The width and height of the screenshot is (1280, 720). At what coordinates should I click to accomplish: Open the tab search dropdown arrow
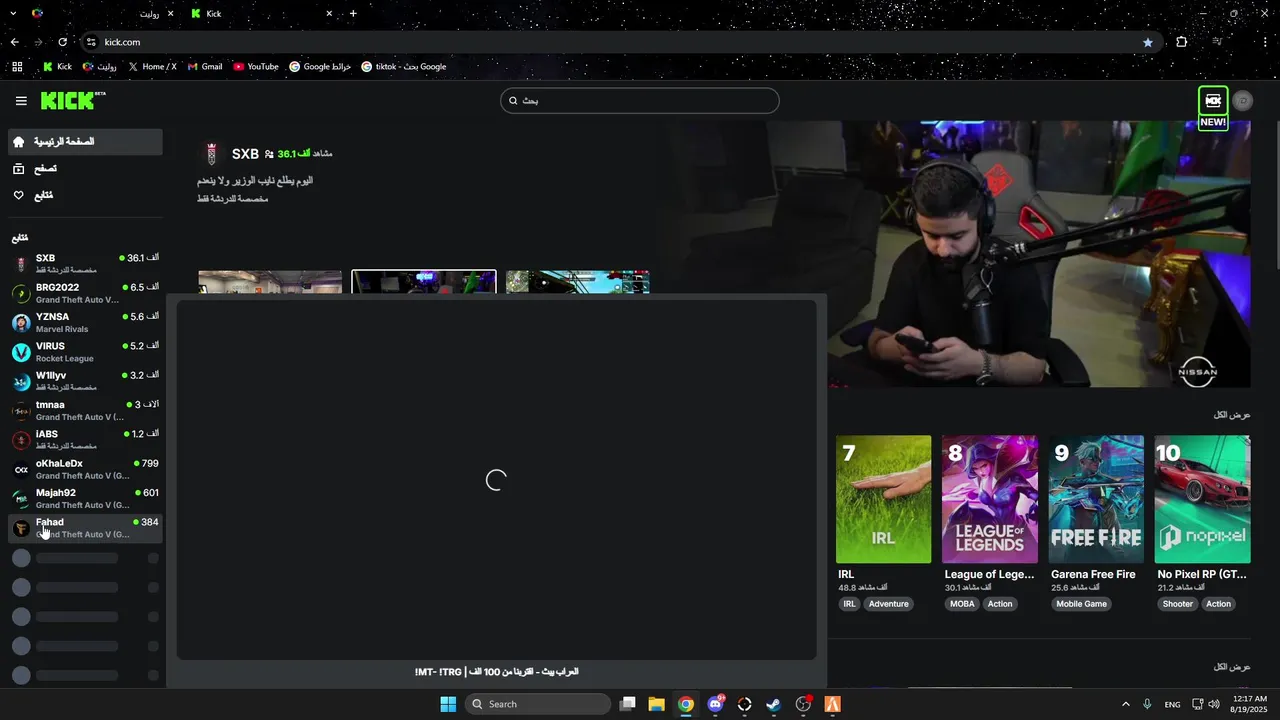13,14
